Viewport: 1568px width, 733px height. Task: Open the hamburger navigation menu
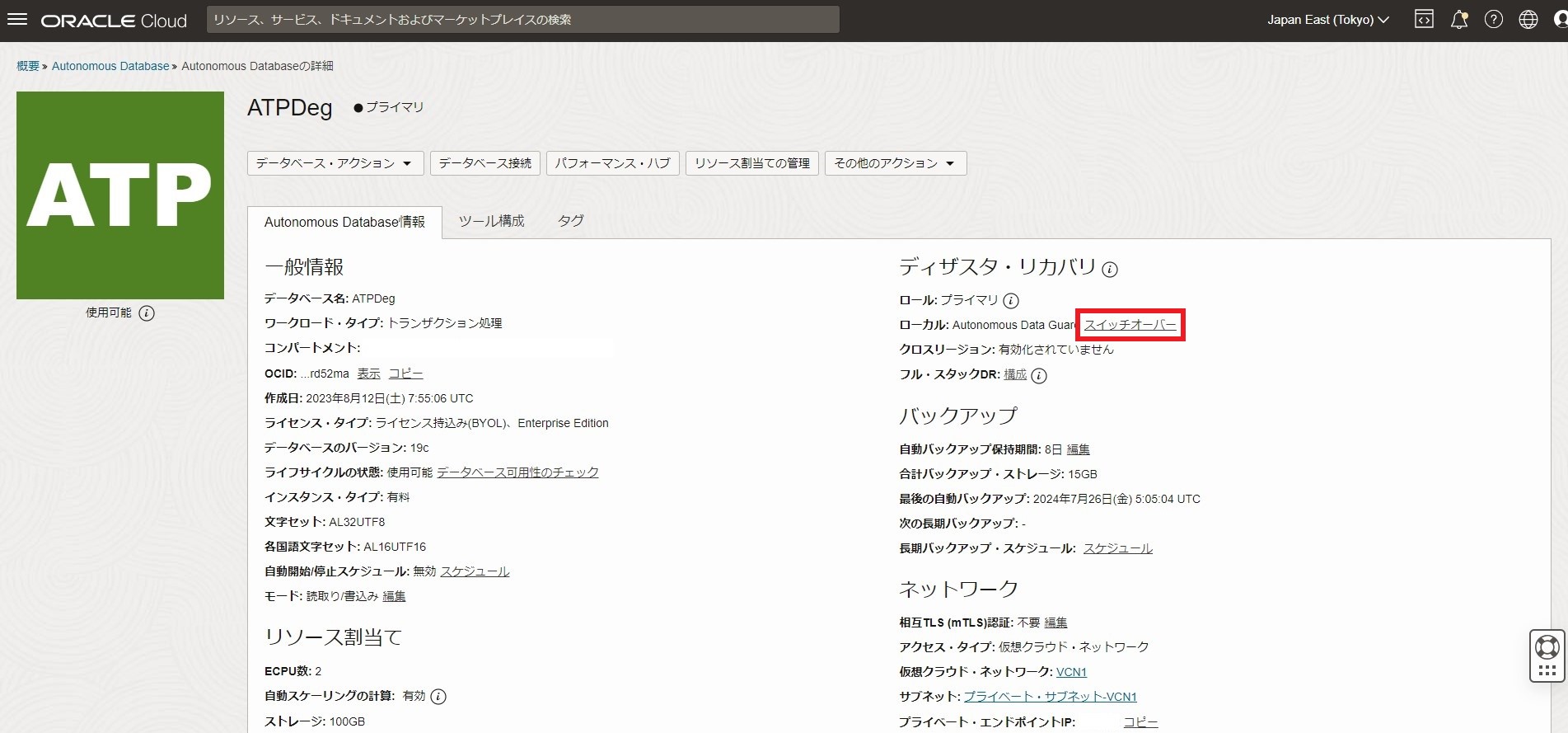(x=17, y=20)
